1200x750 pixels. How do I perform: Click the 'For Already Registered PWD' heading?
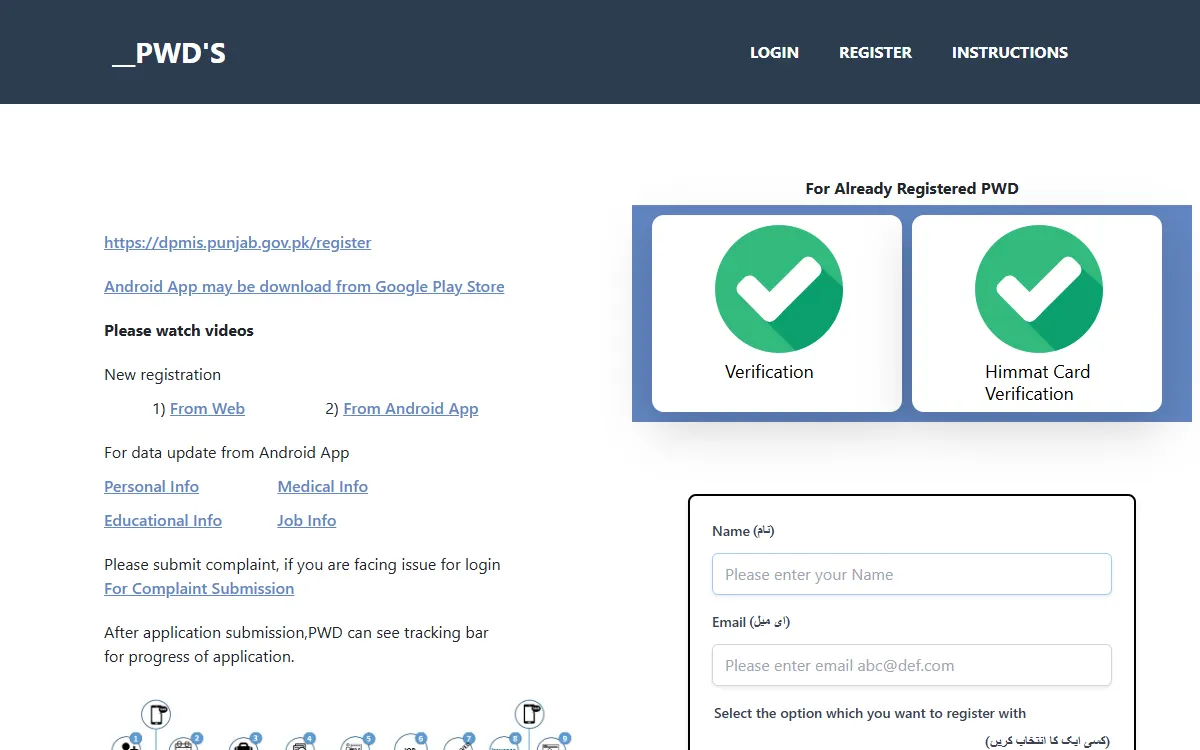point(912,188)
